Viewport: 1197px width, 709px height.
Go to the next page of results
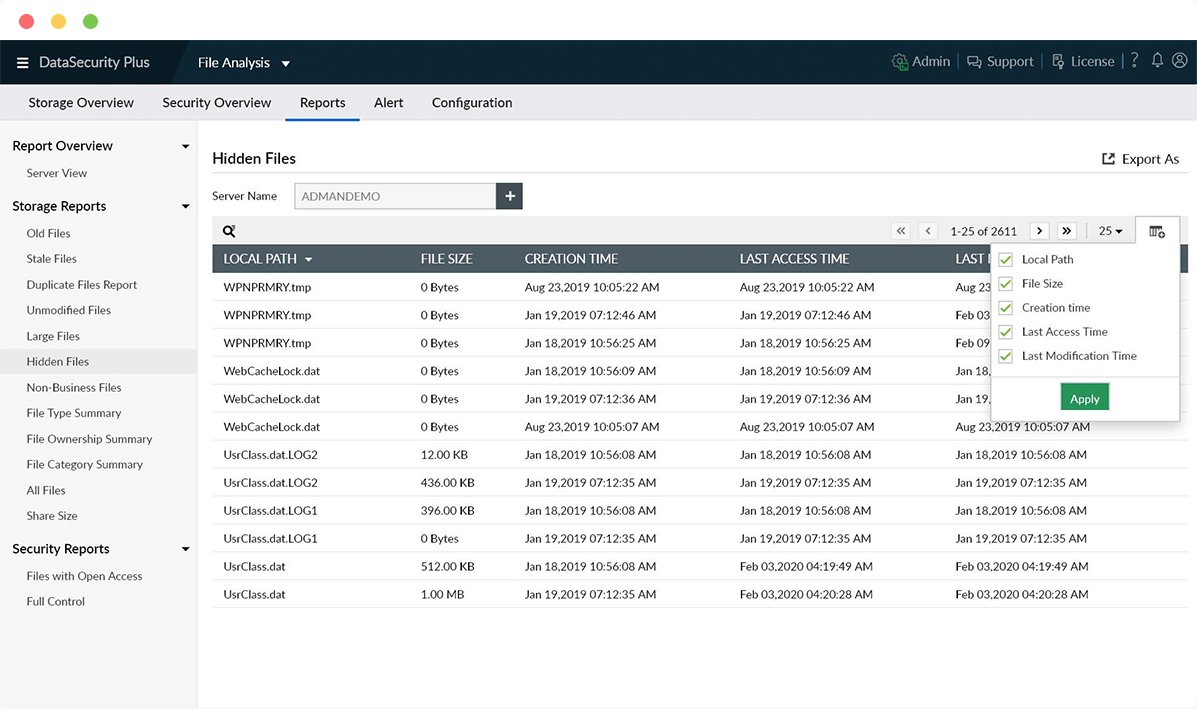click(1040, 231)
